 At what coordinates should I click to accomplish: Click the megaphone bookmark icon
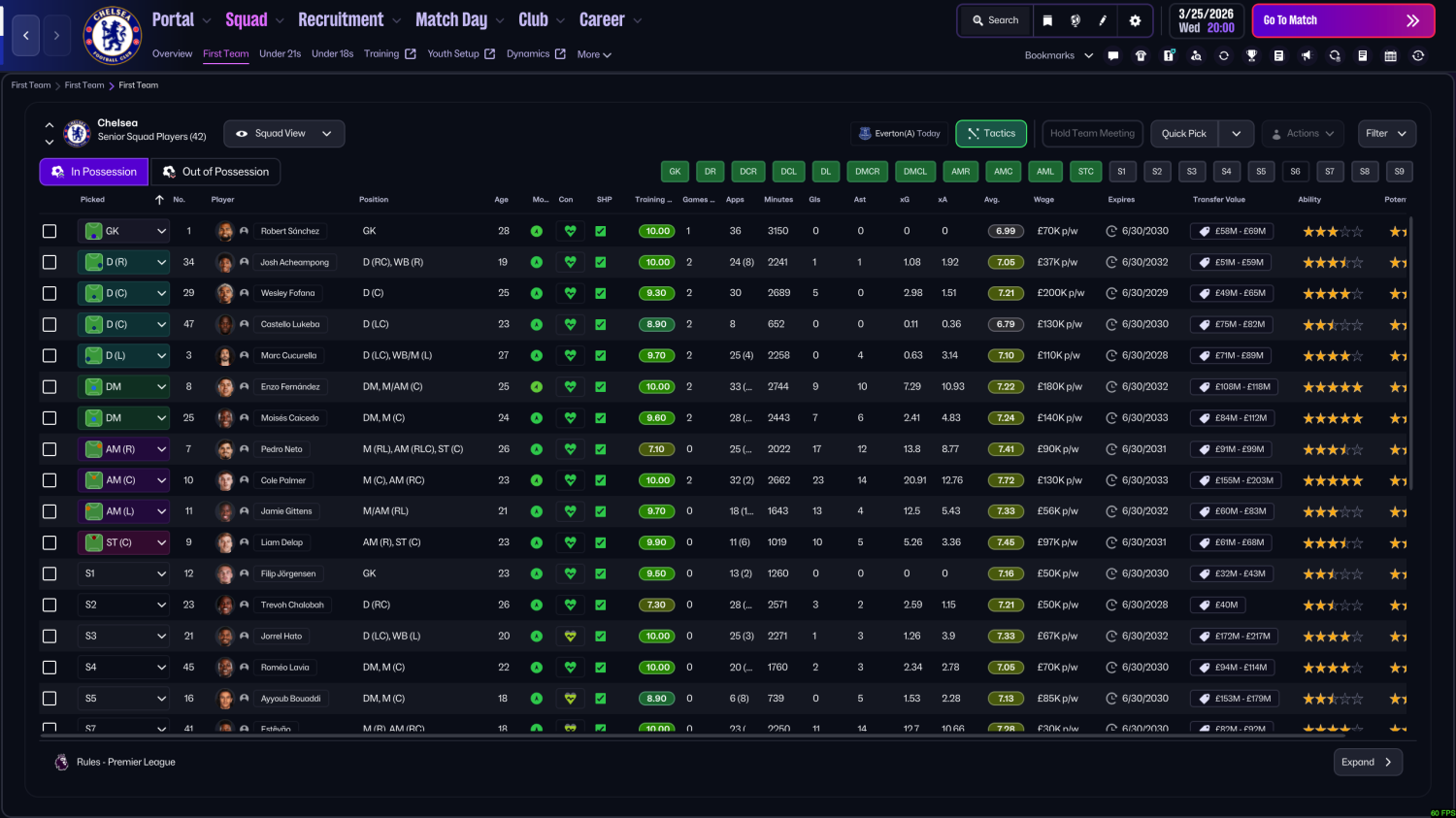[x=1307, y=55]
